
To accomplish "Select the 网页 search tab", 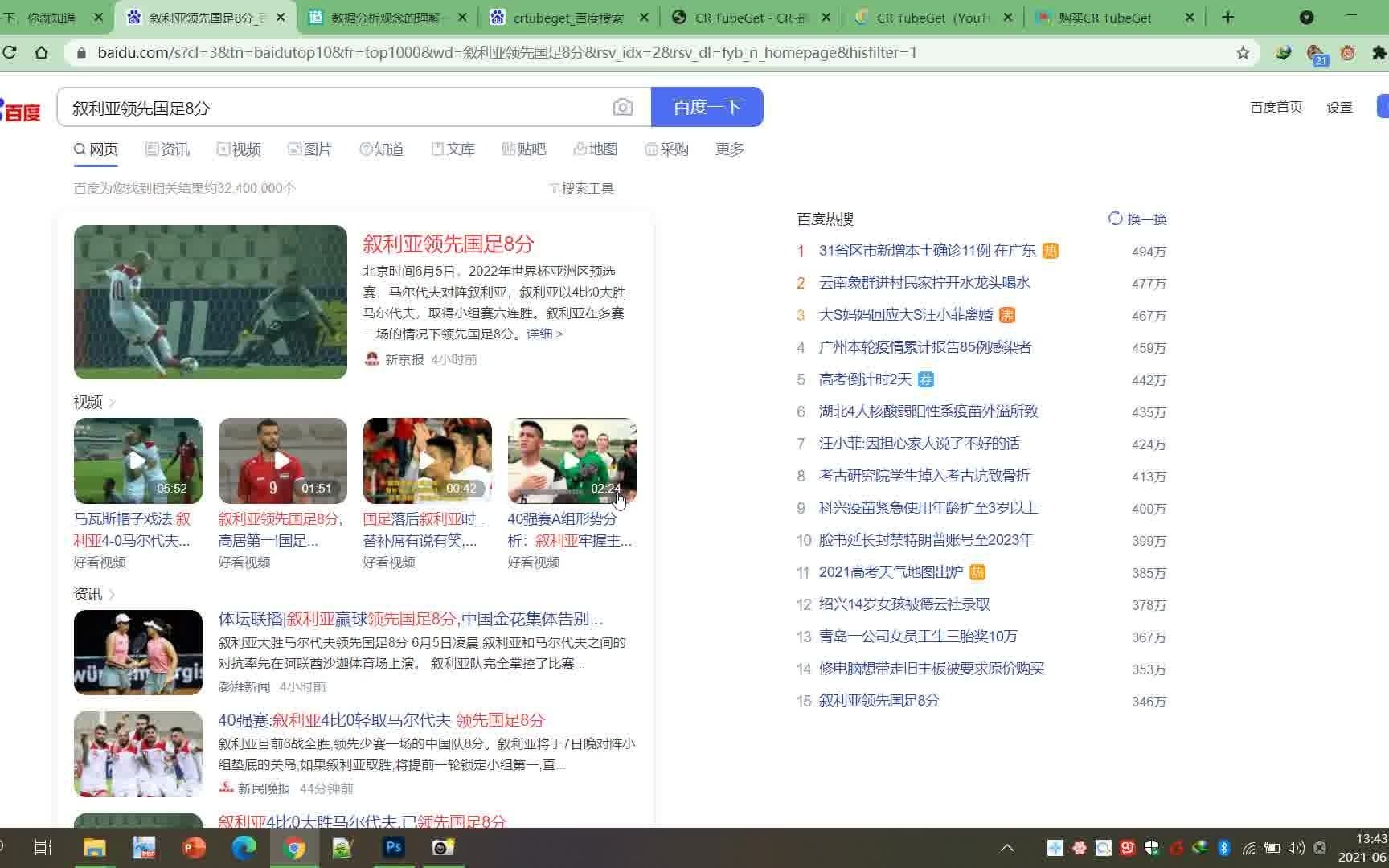I will click(96, 149).
